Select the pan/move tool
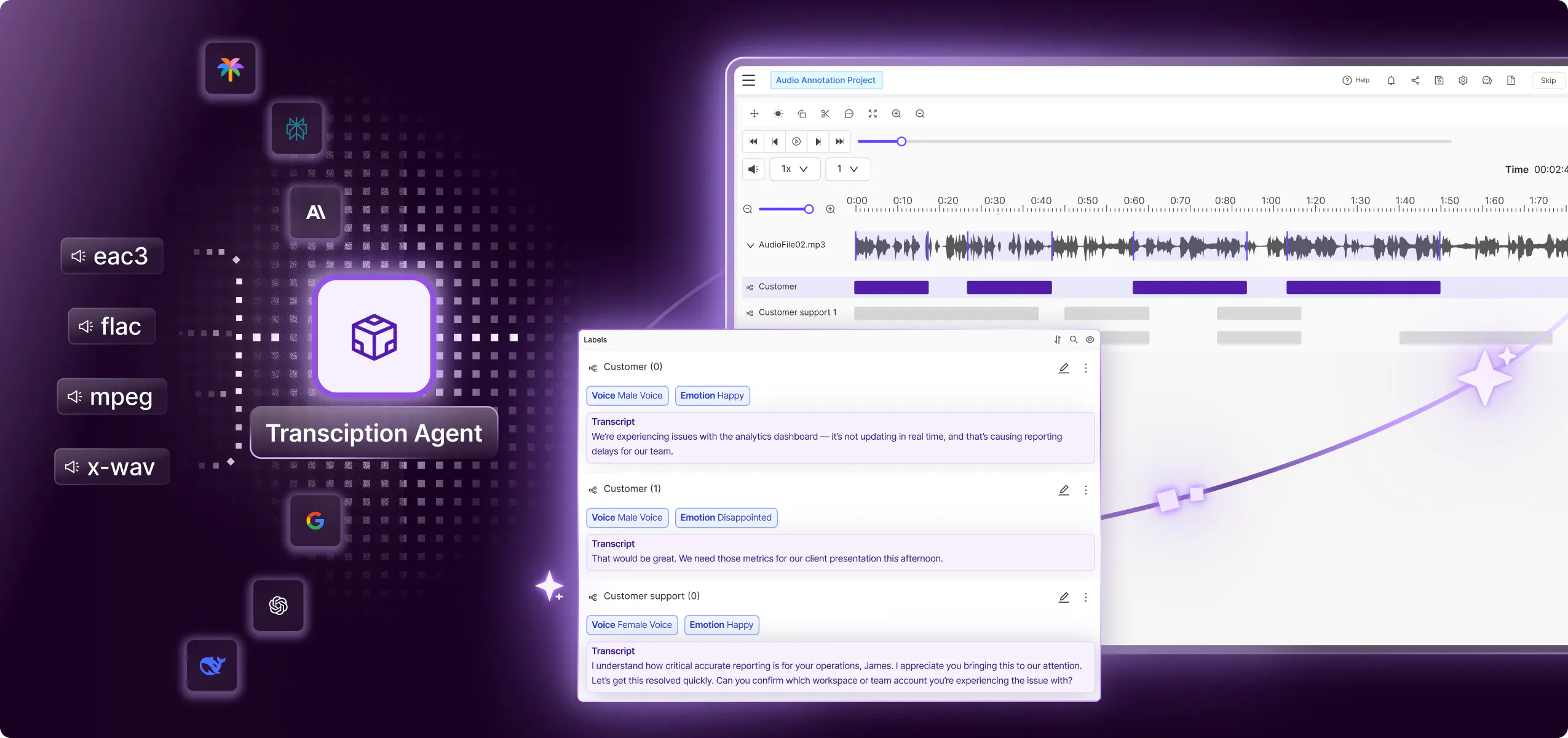The height and width of the screenshot is (738, 1568). click(753, 114)
